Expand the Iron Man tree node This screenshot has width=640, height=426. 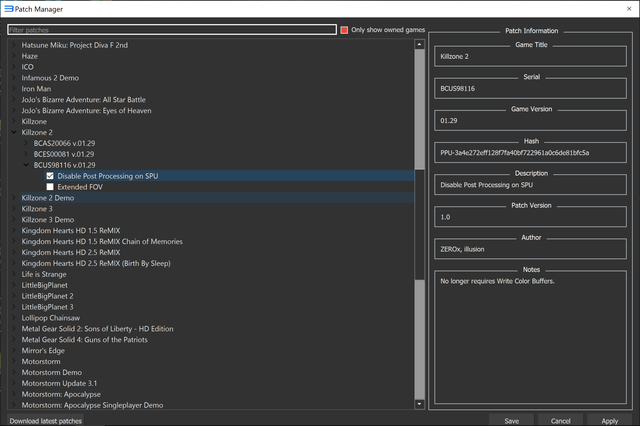click(14, 89)
